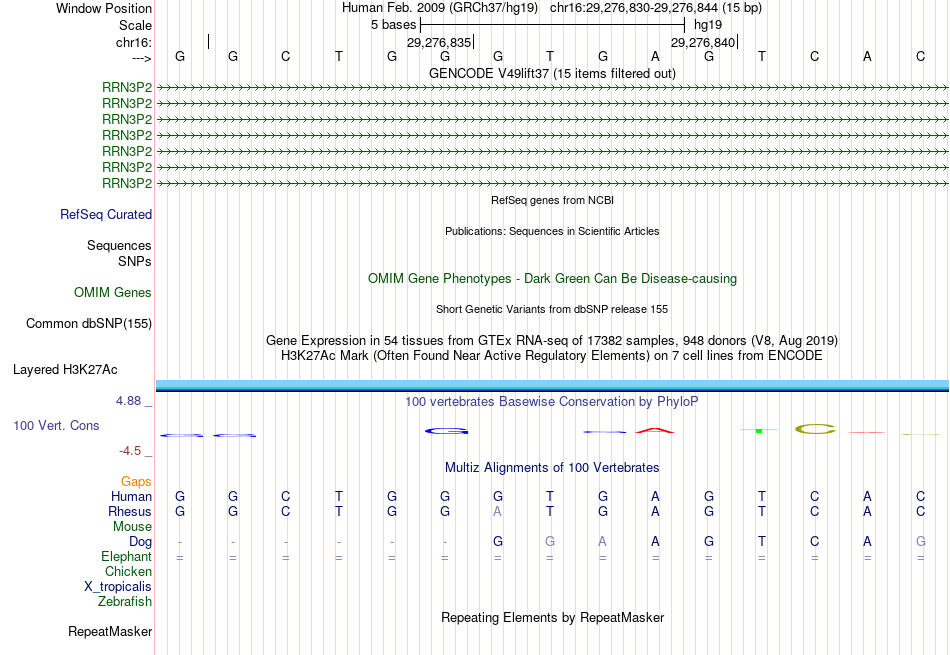
Task: Click the green T PhyloP conservation glyph
Action: 759,430
